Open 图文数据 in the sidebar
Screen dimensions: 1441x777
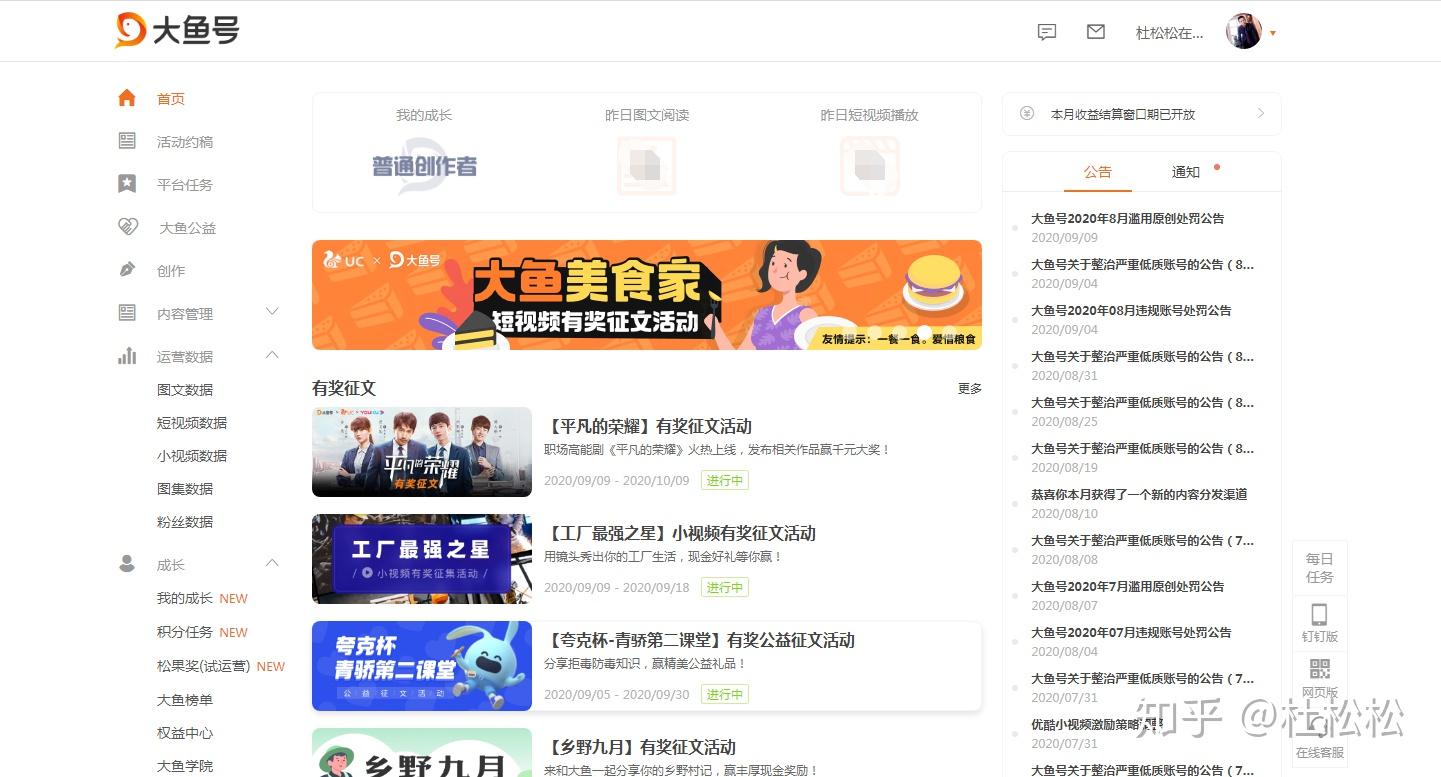[185, 390]
